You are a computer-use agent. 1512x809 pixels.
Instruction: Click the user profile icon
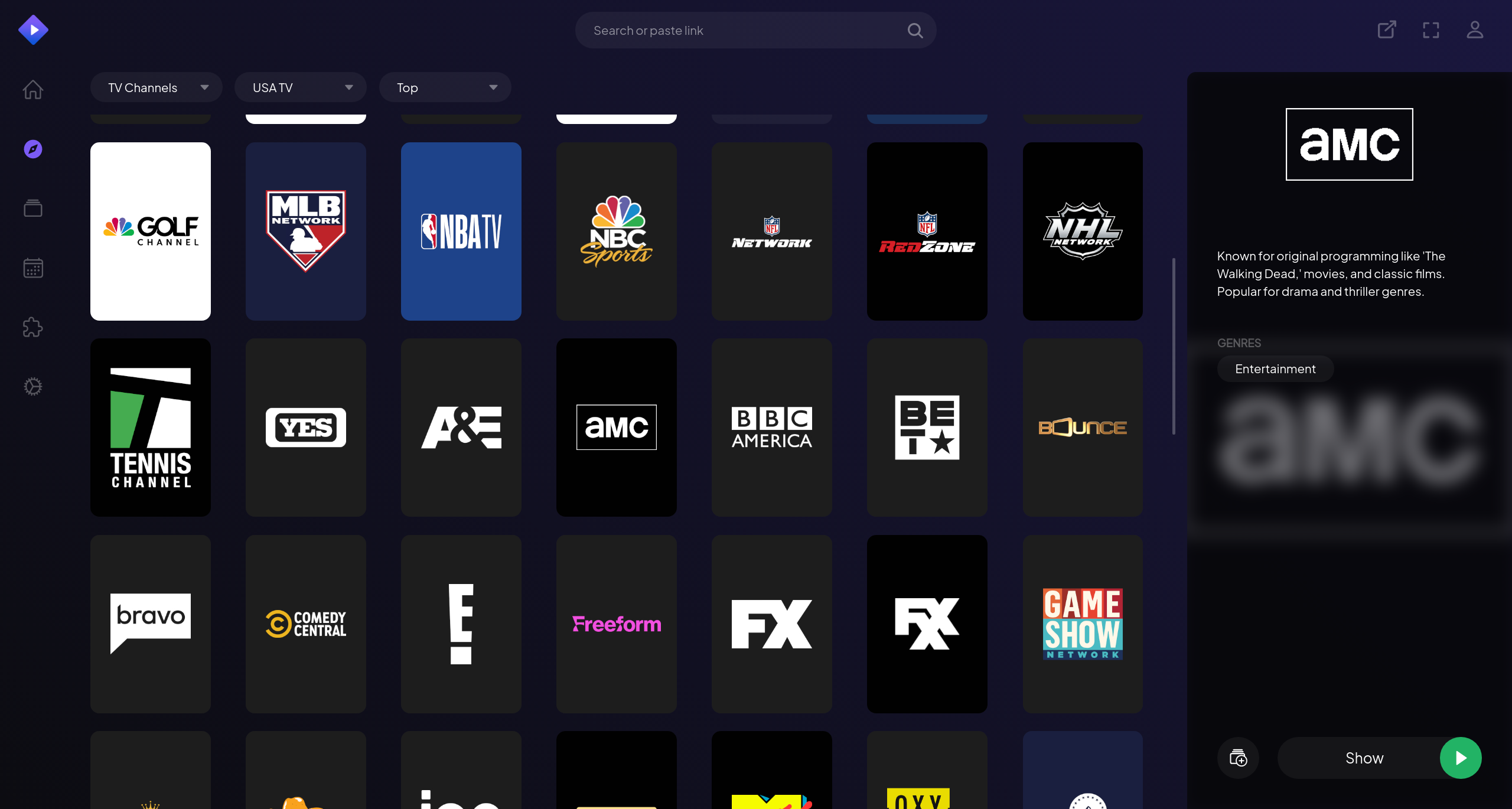(x=1476, y=29)
